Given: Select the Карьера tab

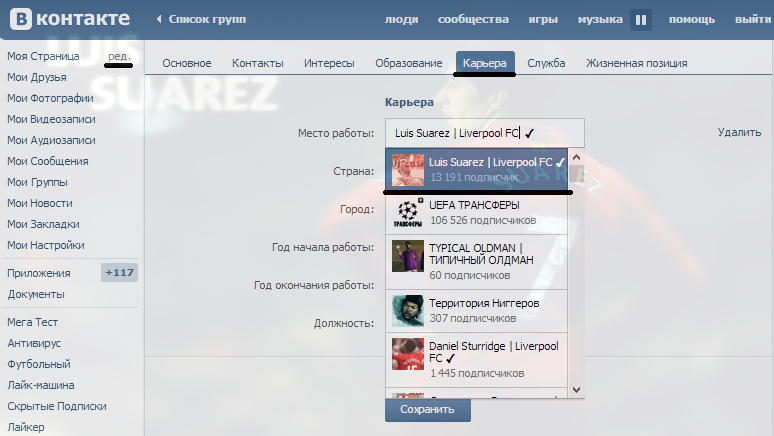Looking at the screenshot, I should point(485,63).
